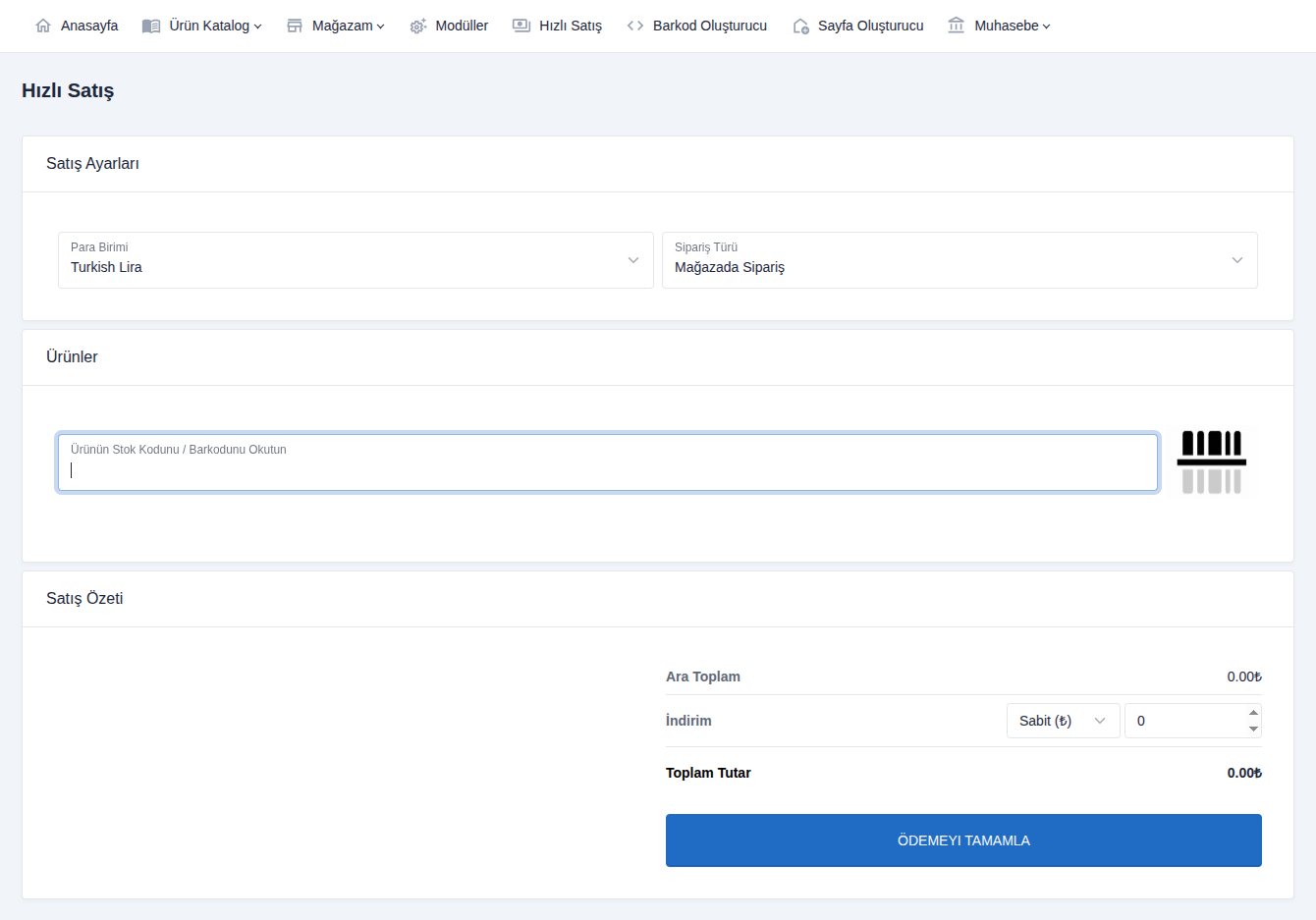Click the home icon beside Anasayfa
Image resolution: width=1316 pixels, height=920 pixels.
coord(43,26)
